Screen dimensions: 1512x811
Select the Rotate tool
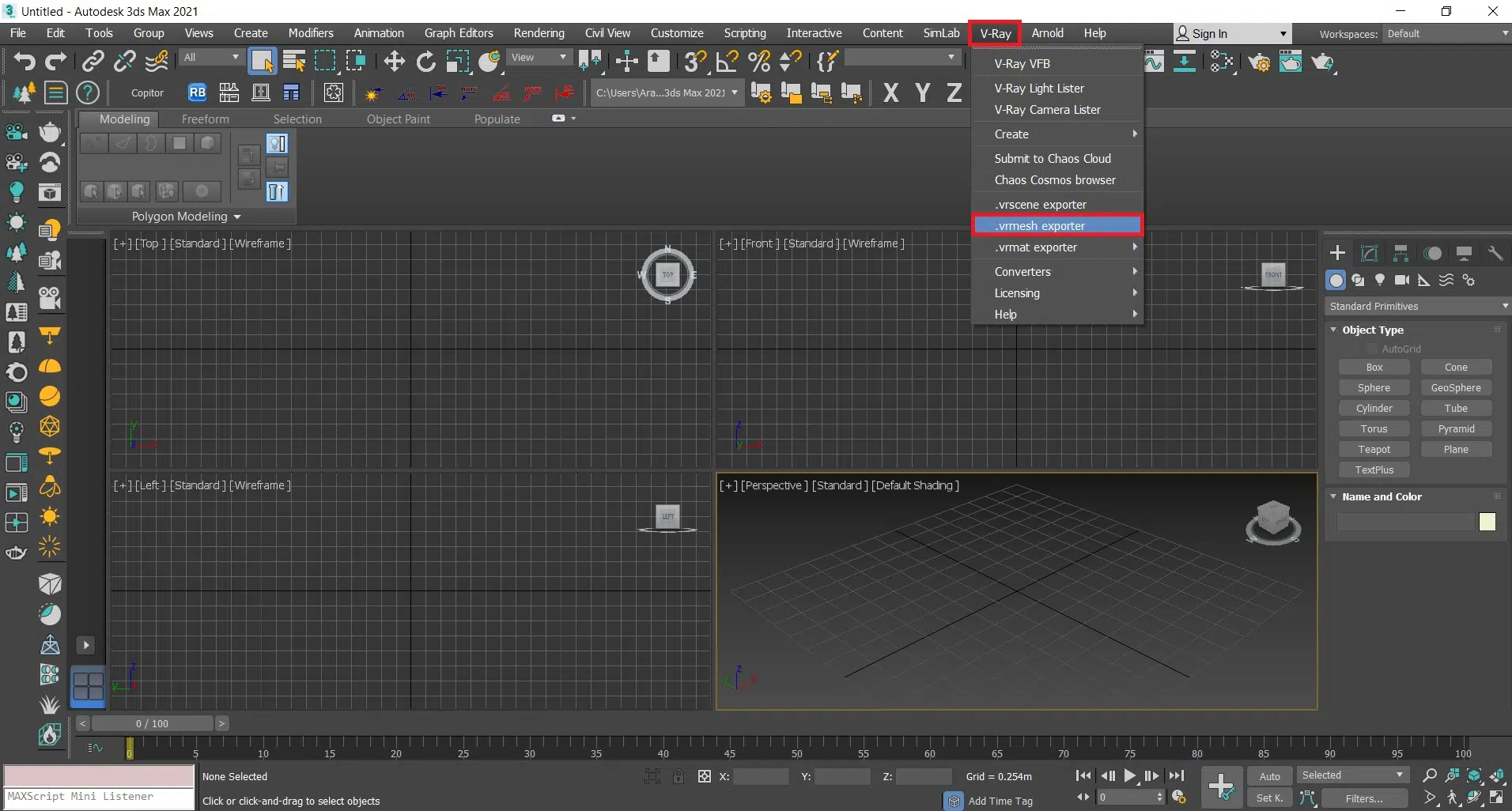[425, 61]
